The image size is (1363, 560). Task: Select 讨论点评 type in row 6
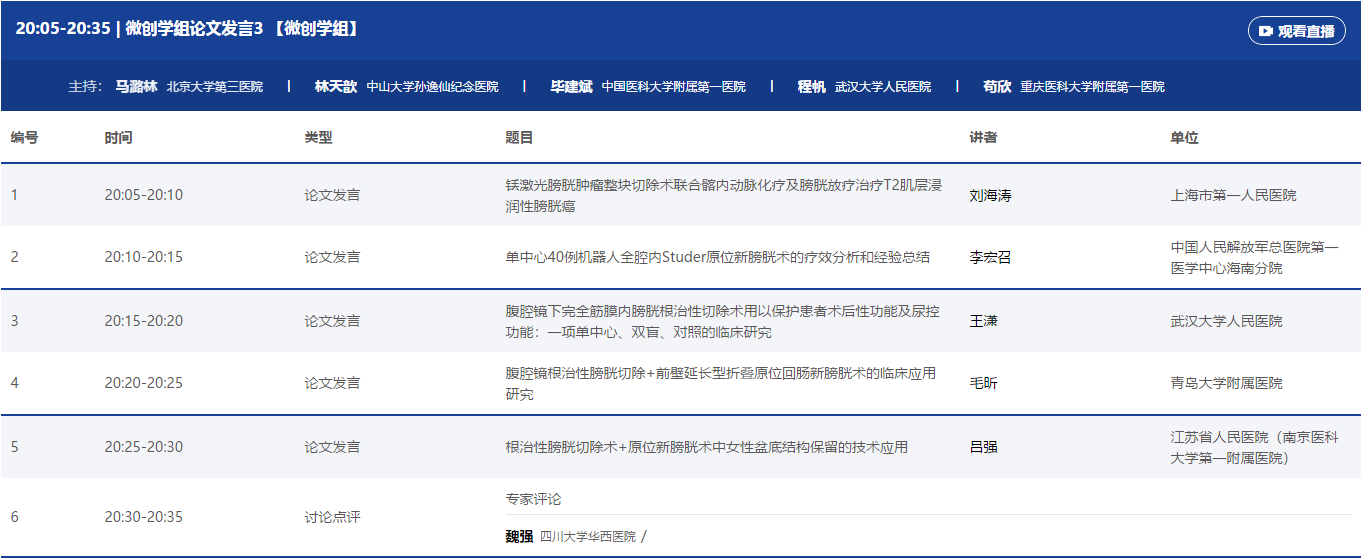[332, 517]
